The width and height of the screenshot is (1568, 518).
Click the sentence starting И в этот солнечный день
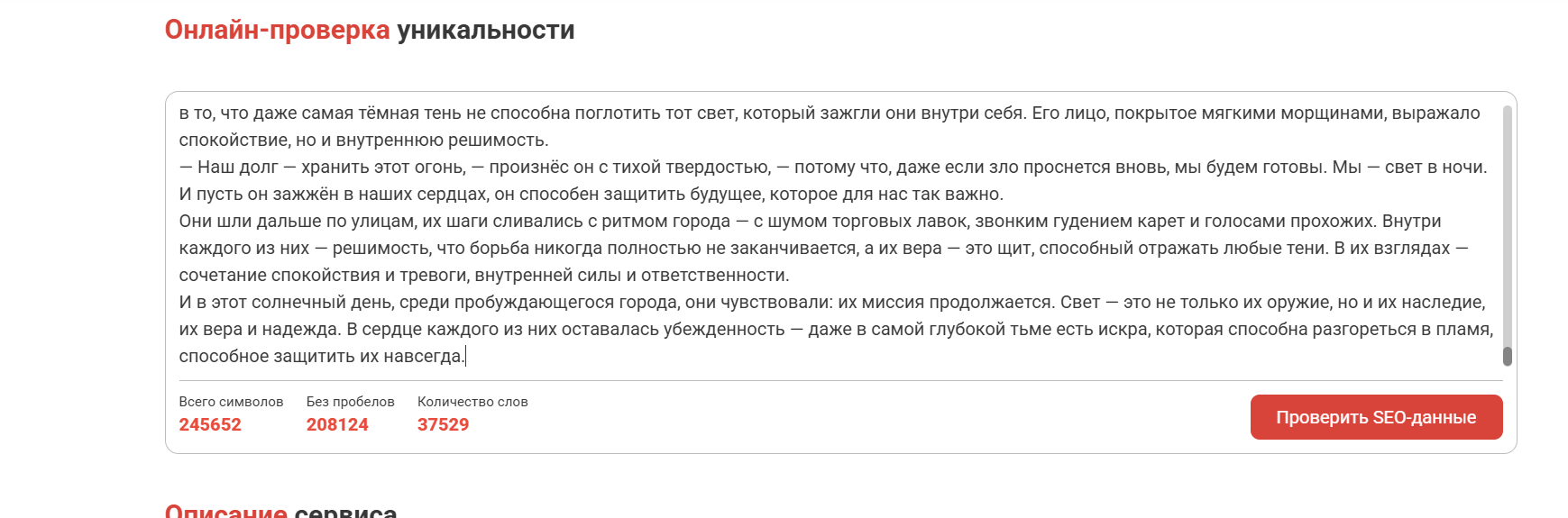[618, 303]
